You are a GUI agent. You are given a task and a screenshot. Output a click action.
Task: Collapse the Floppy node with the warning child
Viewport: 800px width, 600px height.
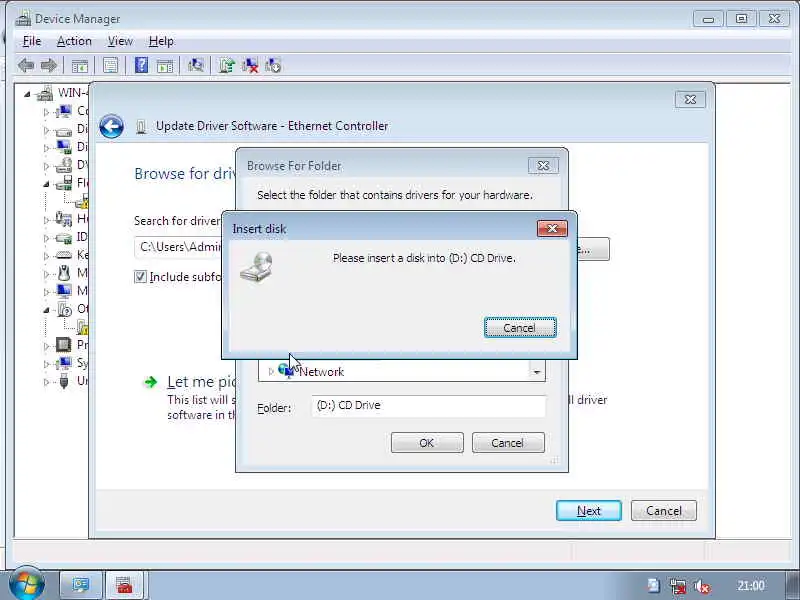click(46, 184)
